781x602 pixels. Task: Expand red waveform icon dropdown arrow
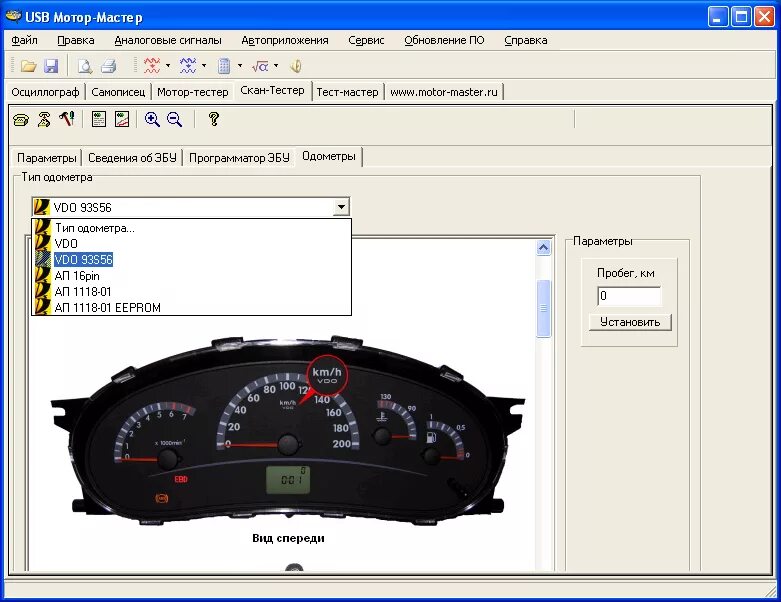(x=168, y=66)
